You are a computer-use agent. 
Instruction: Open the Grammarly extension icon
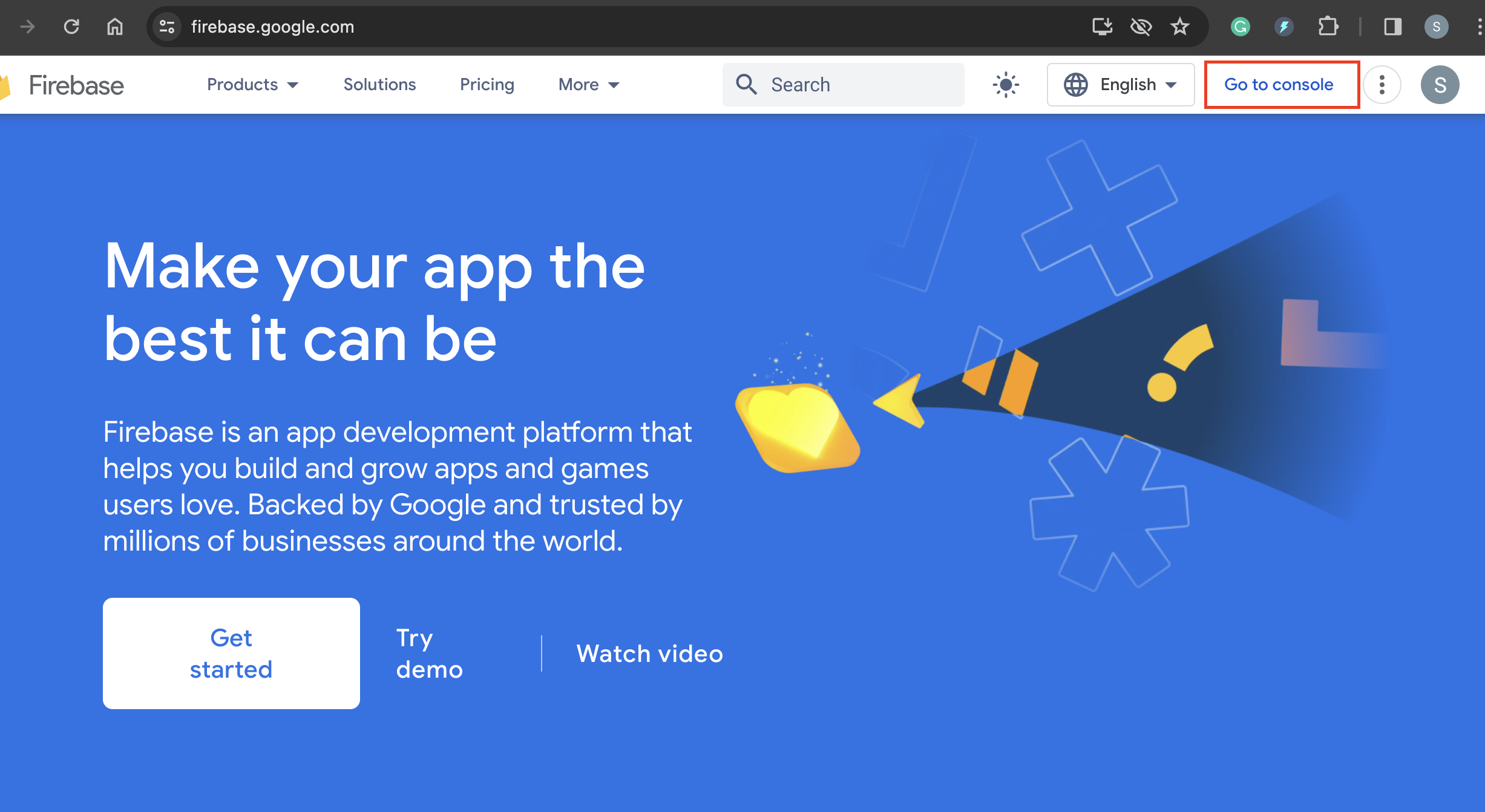pos(1241,27)
